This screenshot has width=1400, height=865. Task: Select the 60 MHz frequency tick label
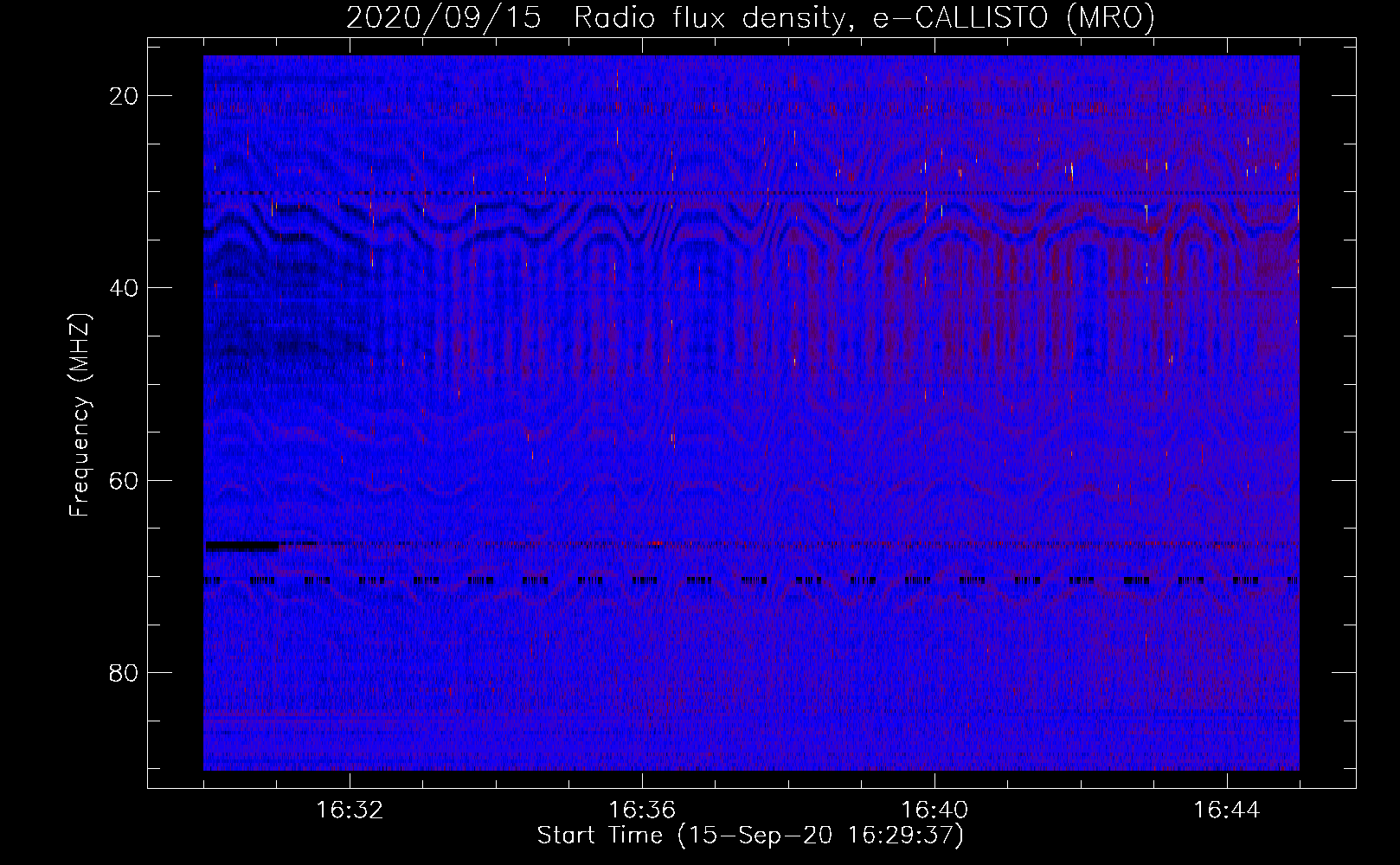click(x=125, y=480)
